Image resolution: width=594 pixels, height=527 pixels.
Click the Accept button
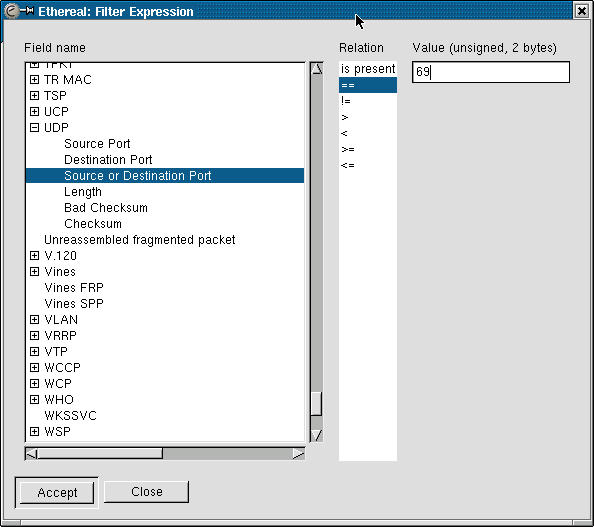57,493
